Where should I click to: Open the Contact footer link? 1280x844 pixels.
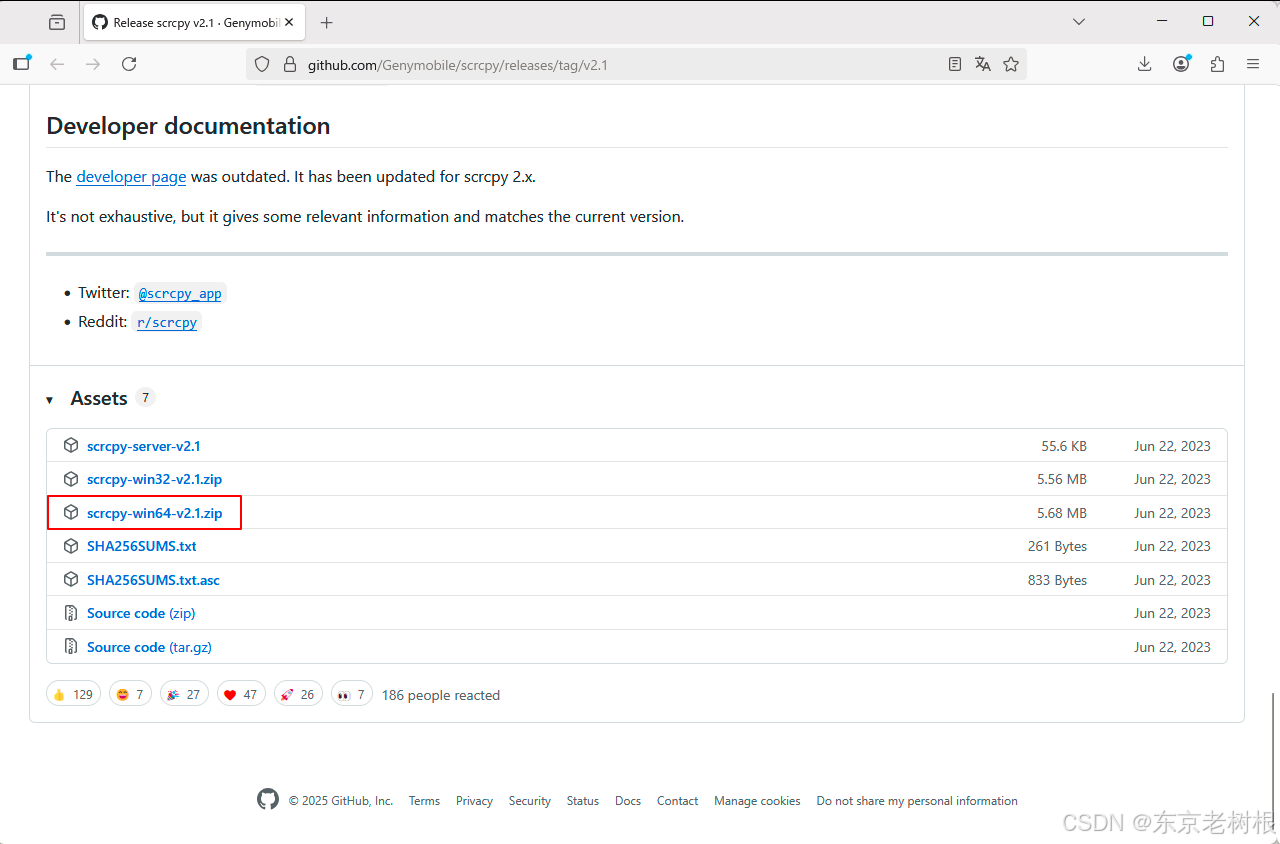point(677,801)
